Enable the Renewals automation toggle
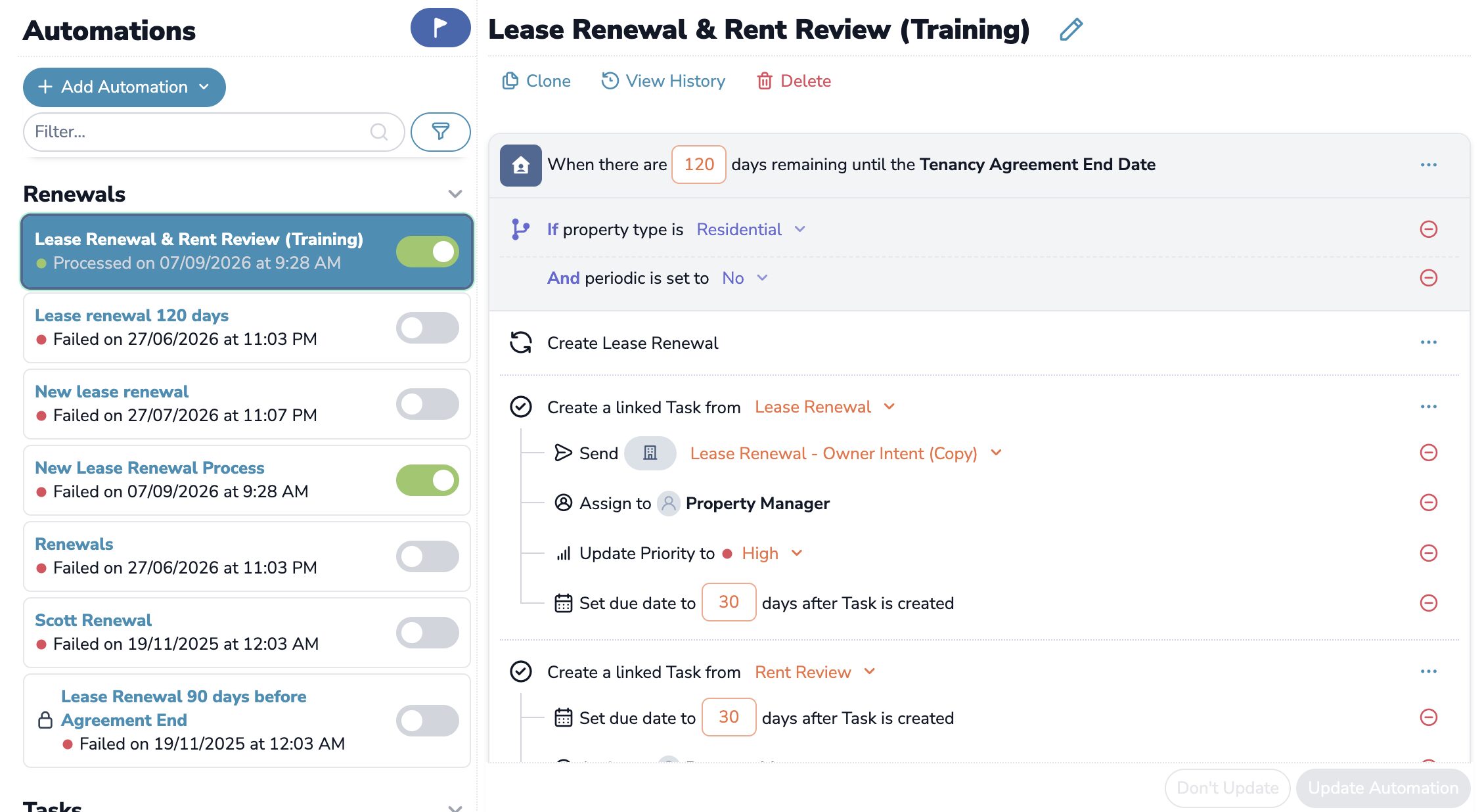The image size is (1484, 812). 428,556
